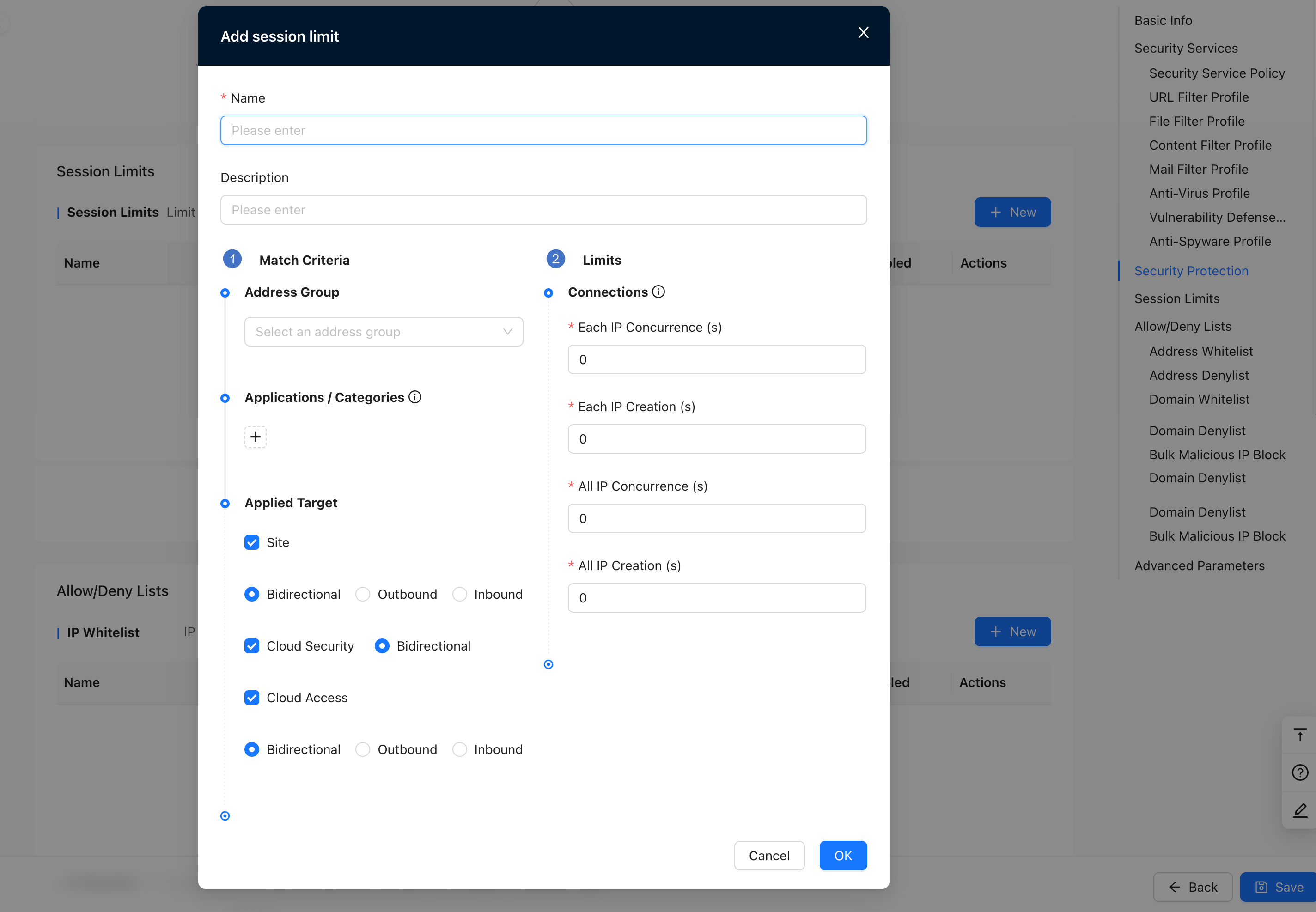This screenshot has height=912, width=1316.
Task: Select Security Protection in side navigation
Action: coord(1191,271)
